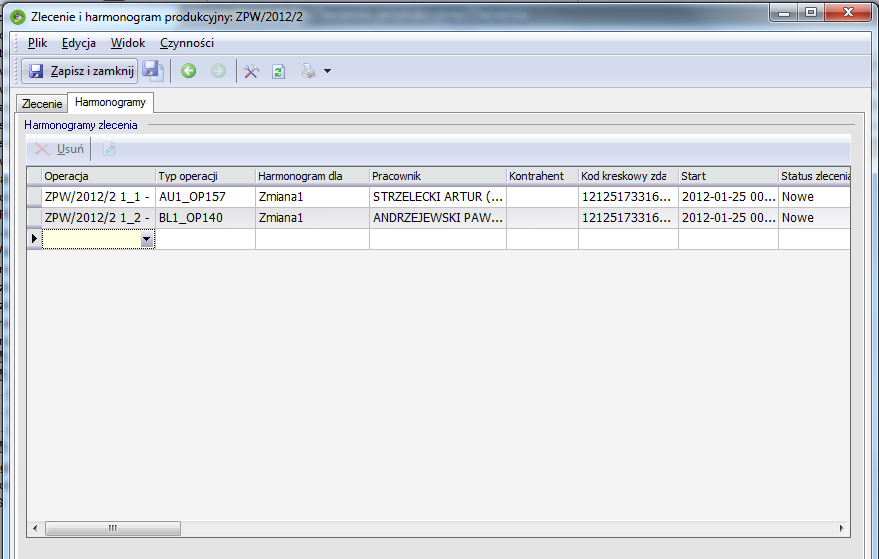Viewport: 879px width, 559px height.
Task: Open the Operacja dropdown in new row
Action: (147, 239)
